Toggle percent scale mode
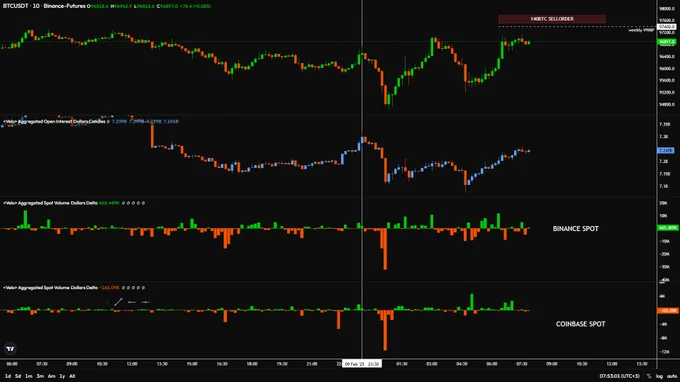Viewport: 680px width, 382px height. coord(649,376)
